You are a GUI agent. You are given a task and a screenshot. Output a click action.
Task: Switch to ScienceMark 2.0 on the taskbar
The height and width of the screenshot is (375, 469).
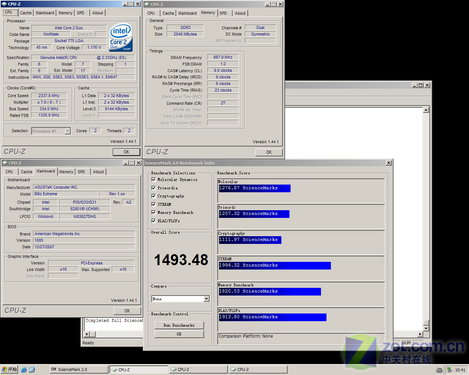pos(78,369)
